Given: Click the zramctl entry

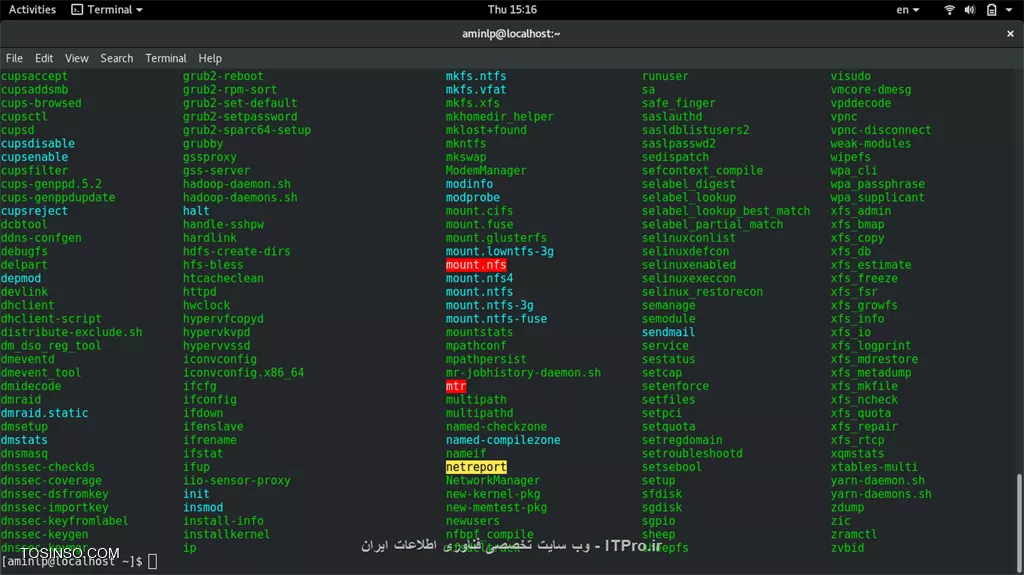Looking at the screenshot, I should tap(854, 534).
